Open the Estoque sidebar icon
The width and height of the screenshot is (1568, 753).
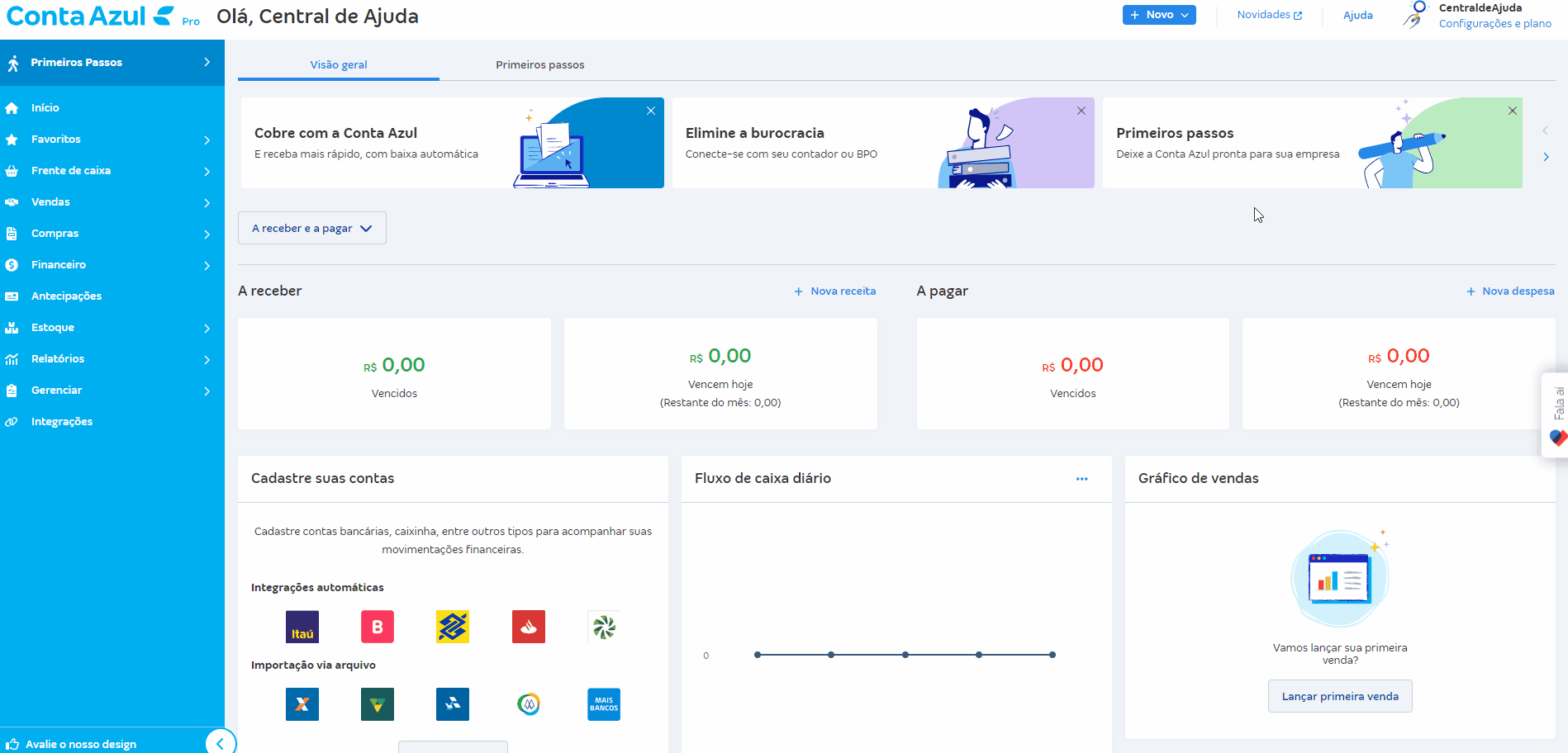[x=13, y=327]
